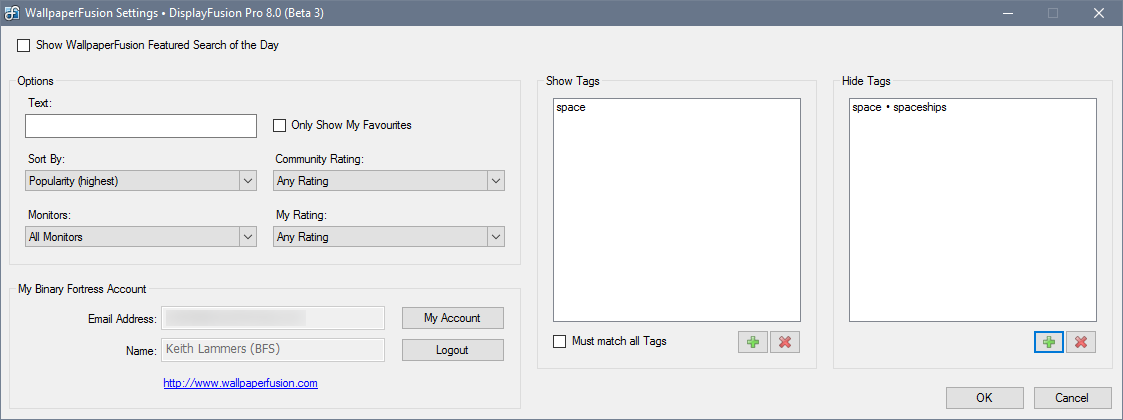The image size is (1123, 420).
Task: Check Must match all Tags
Action: [x=560, y=342]
